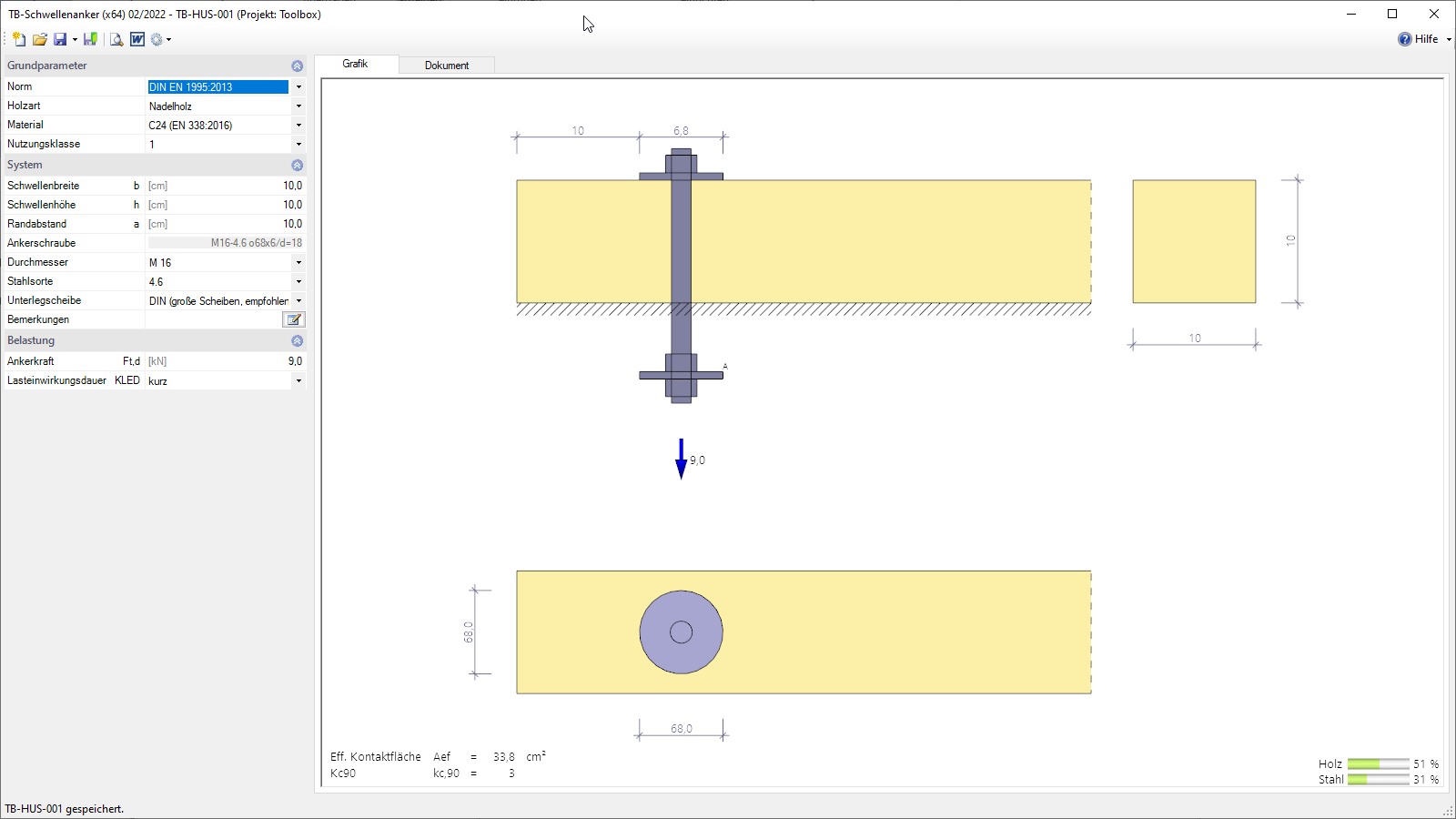Click the washer circle in plan view

(681, 632)
